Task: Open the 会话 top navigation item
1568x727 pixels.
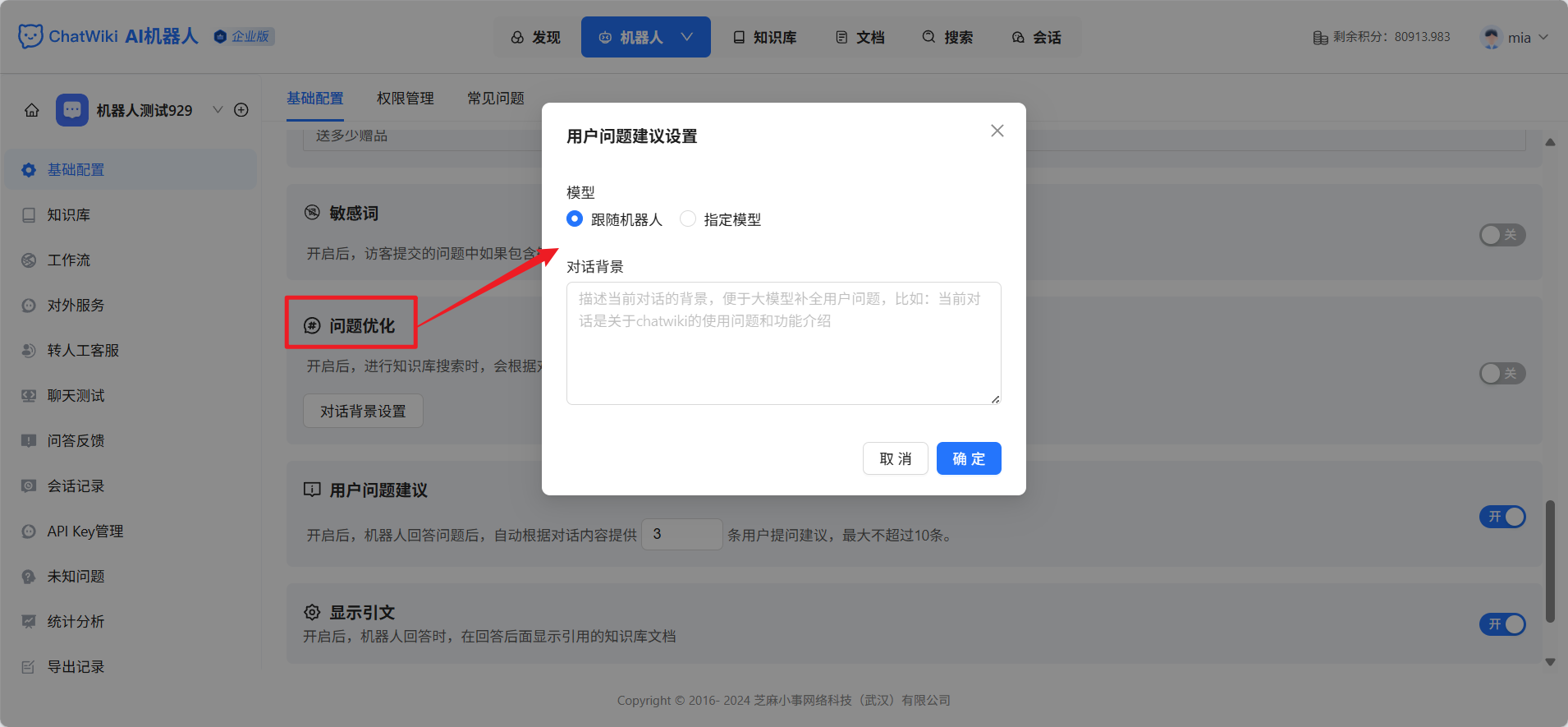Action: pyautogui.click(x=1037, y=37)
